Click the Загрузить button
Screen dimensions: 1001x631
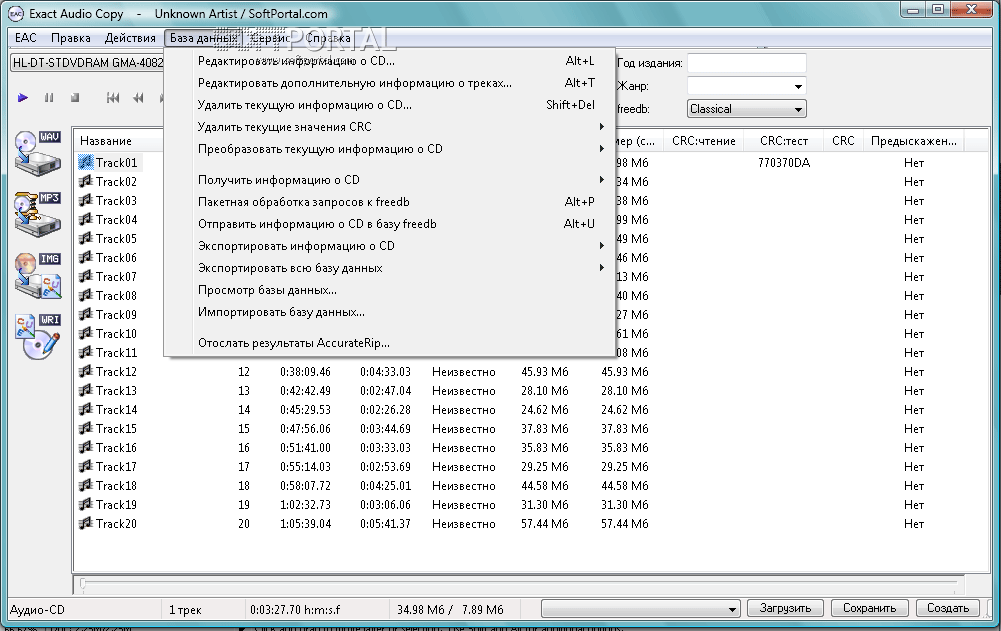coord(785,608)
